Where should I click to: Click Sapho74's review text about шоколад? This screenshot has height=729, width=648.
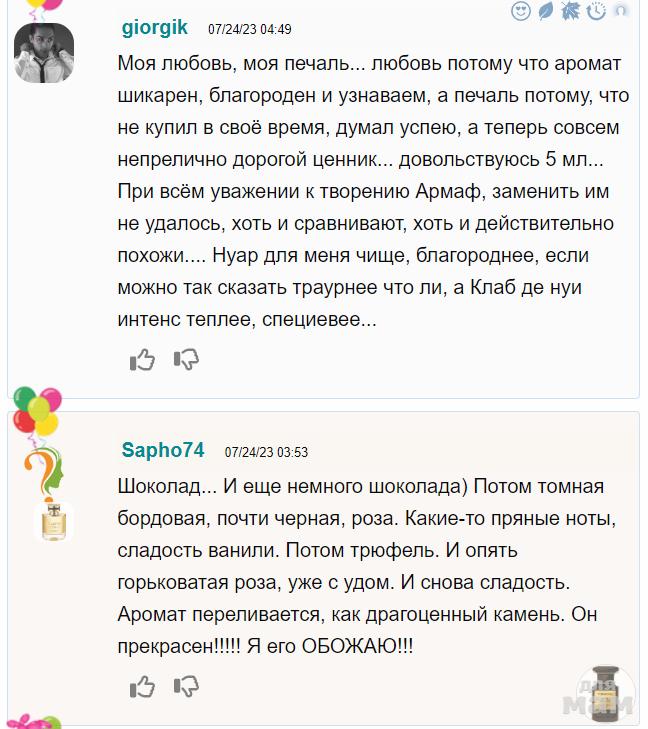(x=369, y=566)
